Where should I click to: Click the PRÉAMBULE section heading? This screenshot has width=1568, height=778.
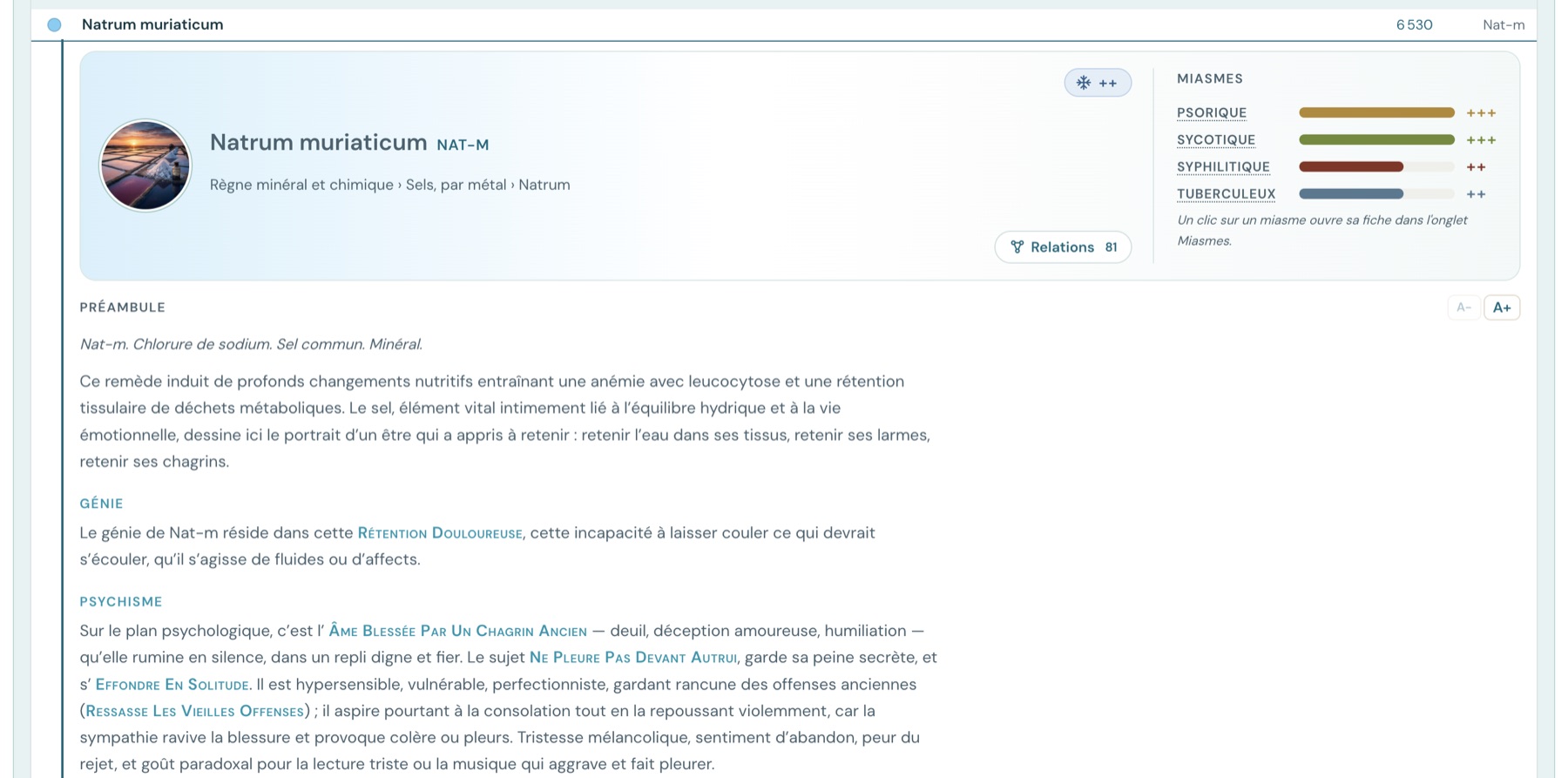coord(122,308)
